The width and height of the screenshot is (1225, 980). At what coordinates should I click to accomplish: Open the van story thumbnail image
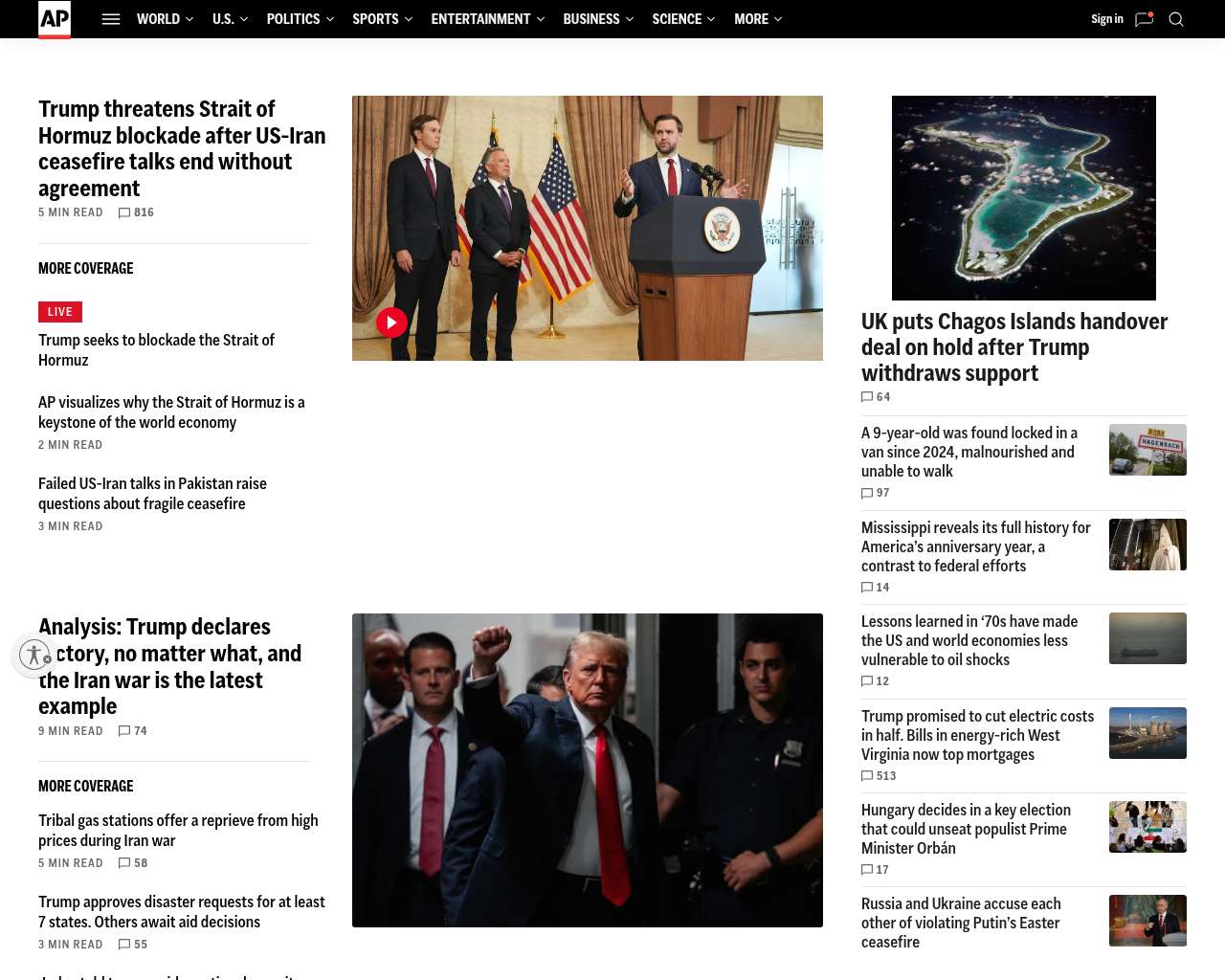(1147, 450)
